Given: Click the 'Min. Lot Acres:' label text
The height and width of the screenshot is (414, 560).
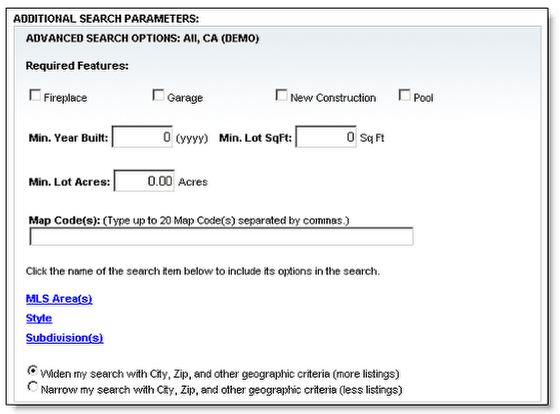Looking at the screenshot, I should 69,182.
